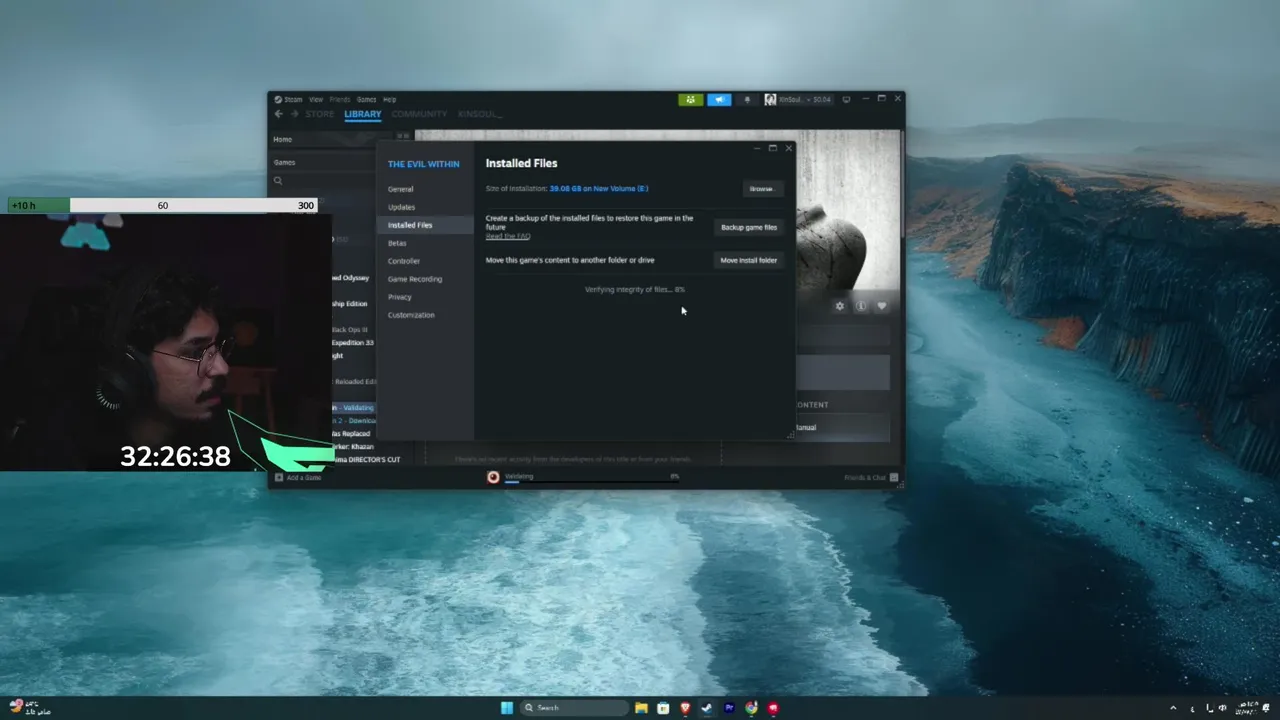
Task: Open the Games menu
Action: coord(366,99)
